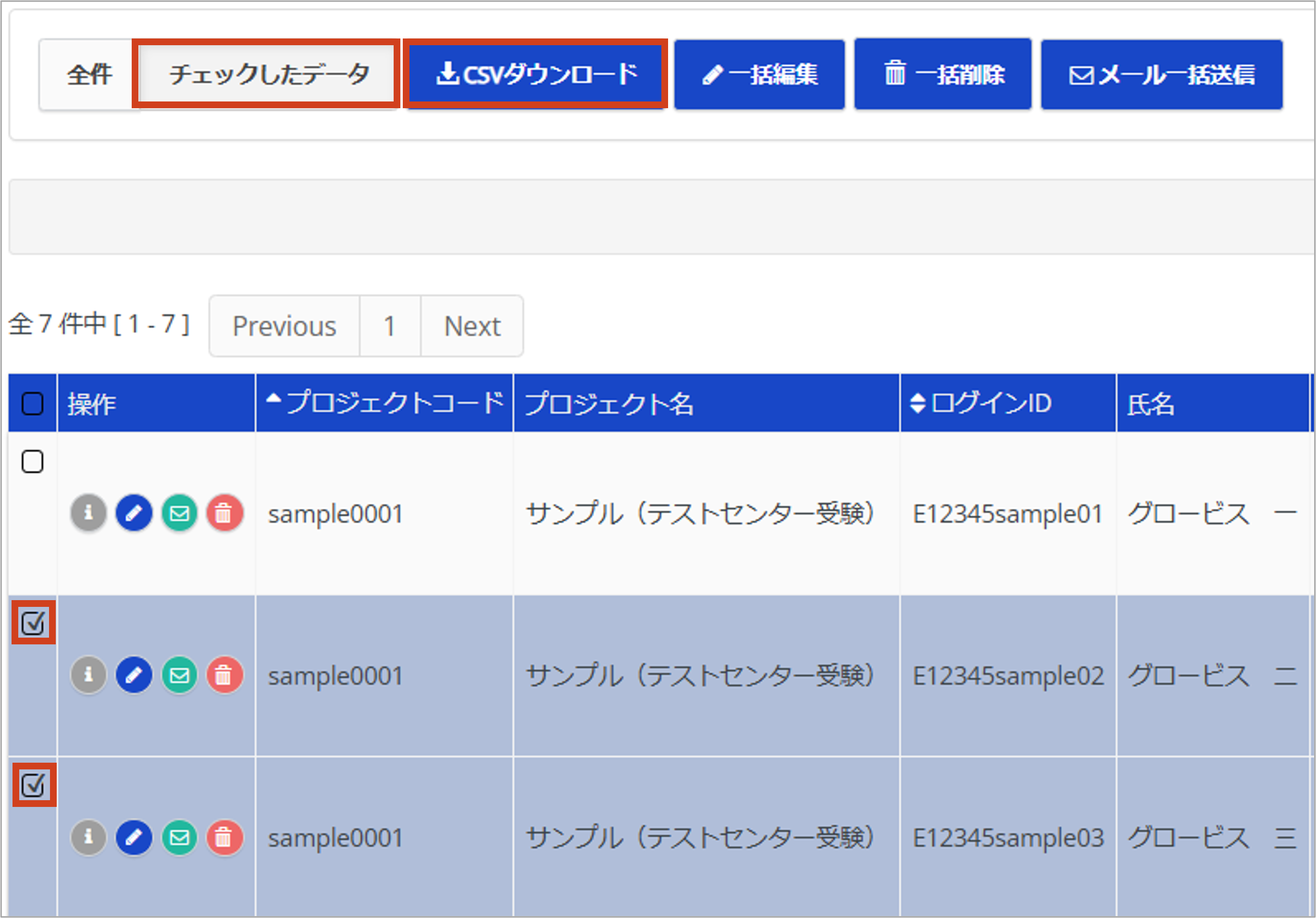
Task: Click red trash icon for E12345sample03 row
Action: [224, 837]
